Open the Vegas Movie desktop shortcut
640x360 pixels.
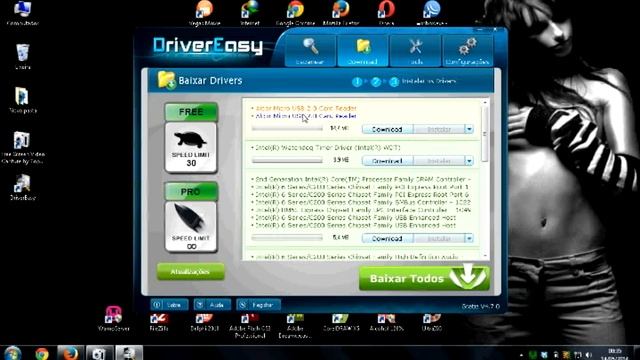pos(204,13)
